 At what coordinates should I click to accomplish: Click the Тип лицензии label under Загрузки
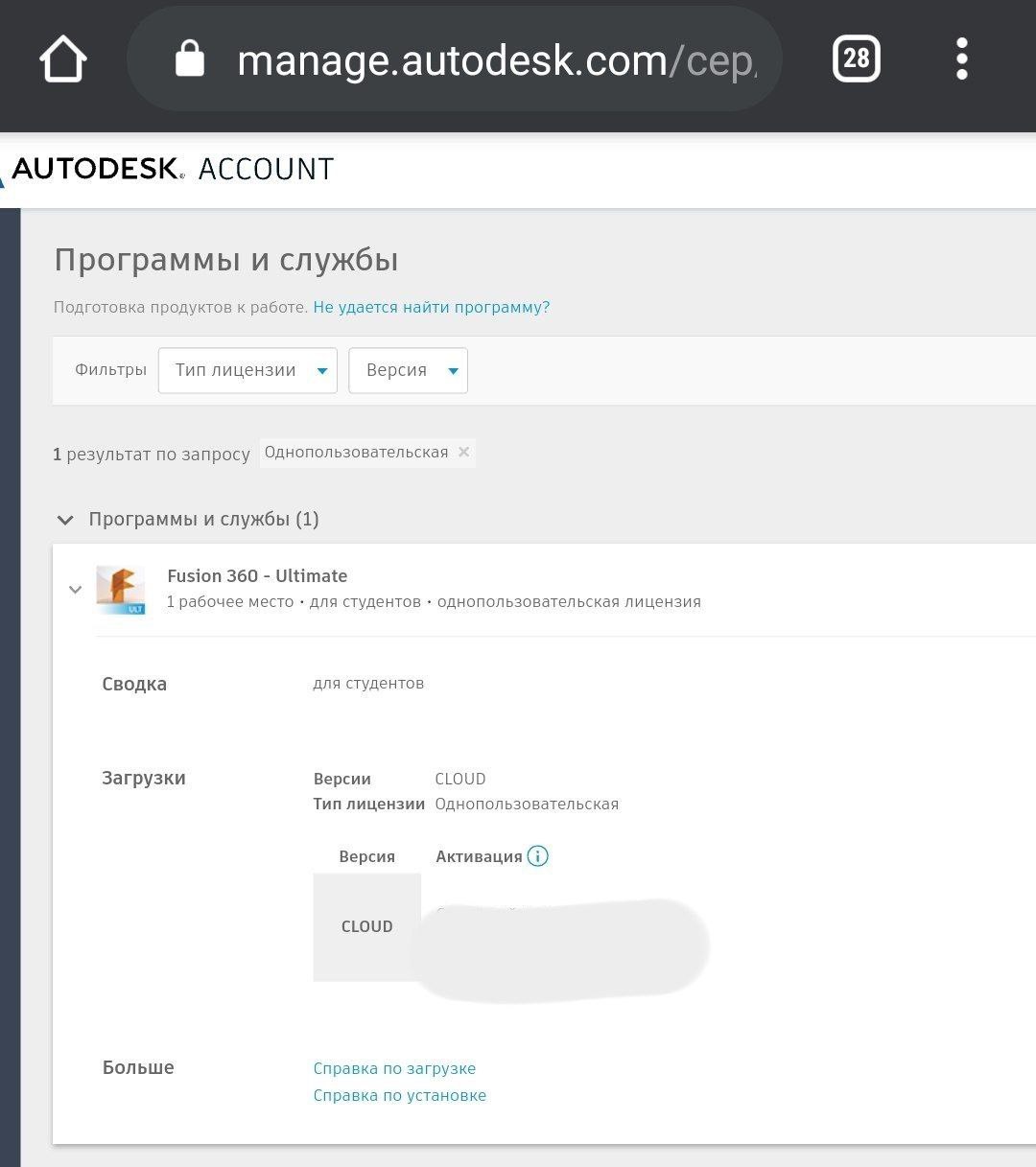(368, 804)
